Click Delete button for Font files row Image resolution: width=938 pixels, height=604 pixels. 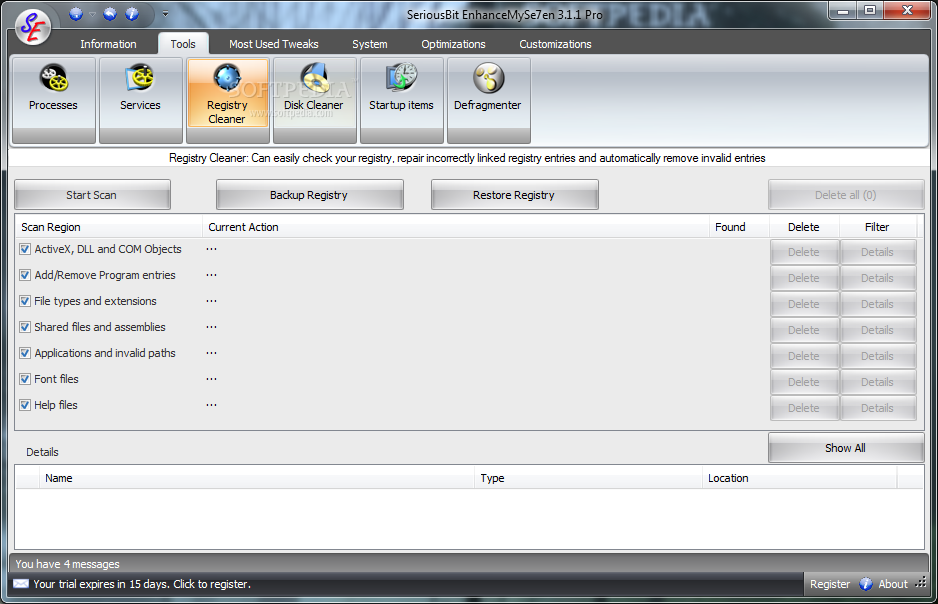click(x=803, y=382)
